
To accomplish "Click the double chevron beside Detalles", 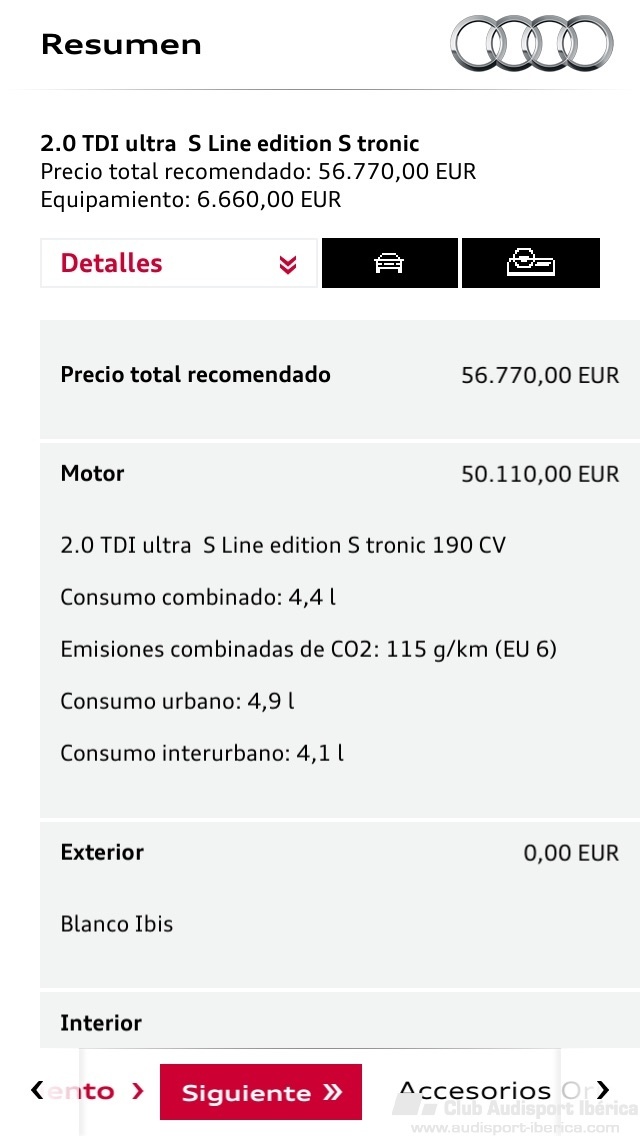I will (x=288, y=264).
